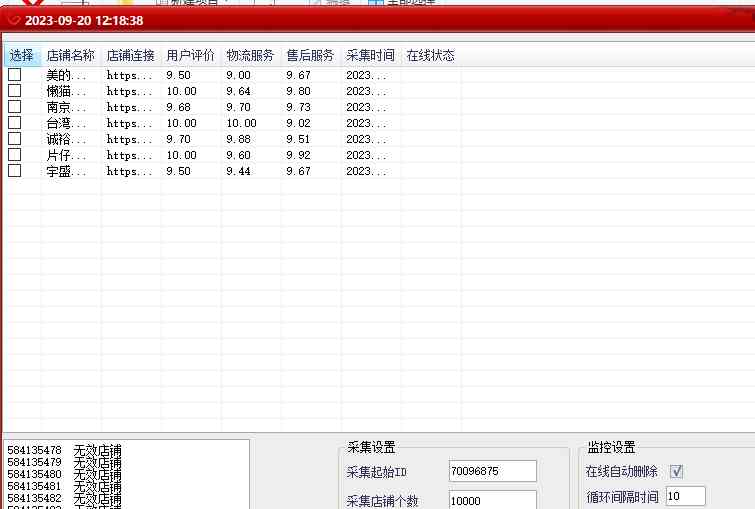Click the 采集时间 column header
The image size is (755, 509).
pyautogui.click(x=370, y=56)
